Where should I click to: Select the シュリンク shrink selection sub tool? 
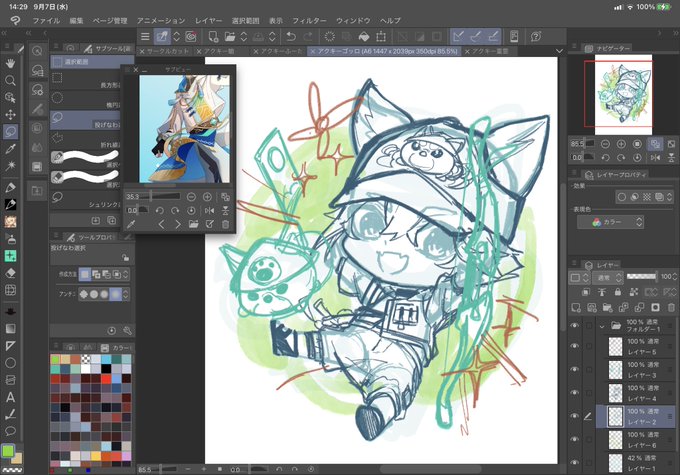point(86,200)
